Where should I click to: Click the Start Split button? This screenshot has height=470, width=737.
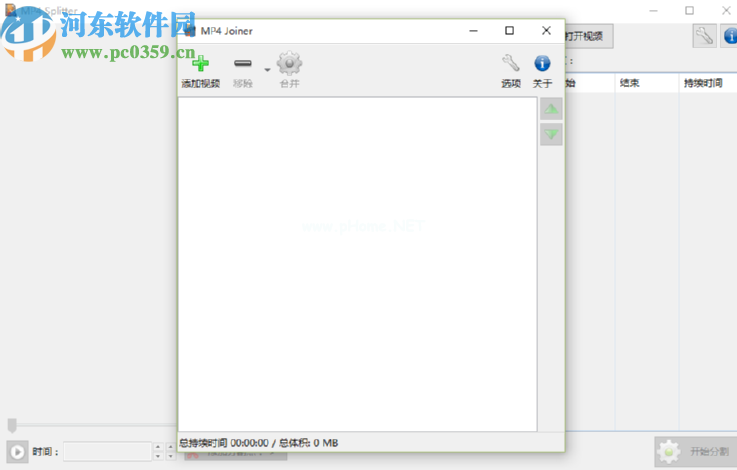[x=696, y=452]
